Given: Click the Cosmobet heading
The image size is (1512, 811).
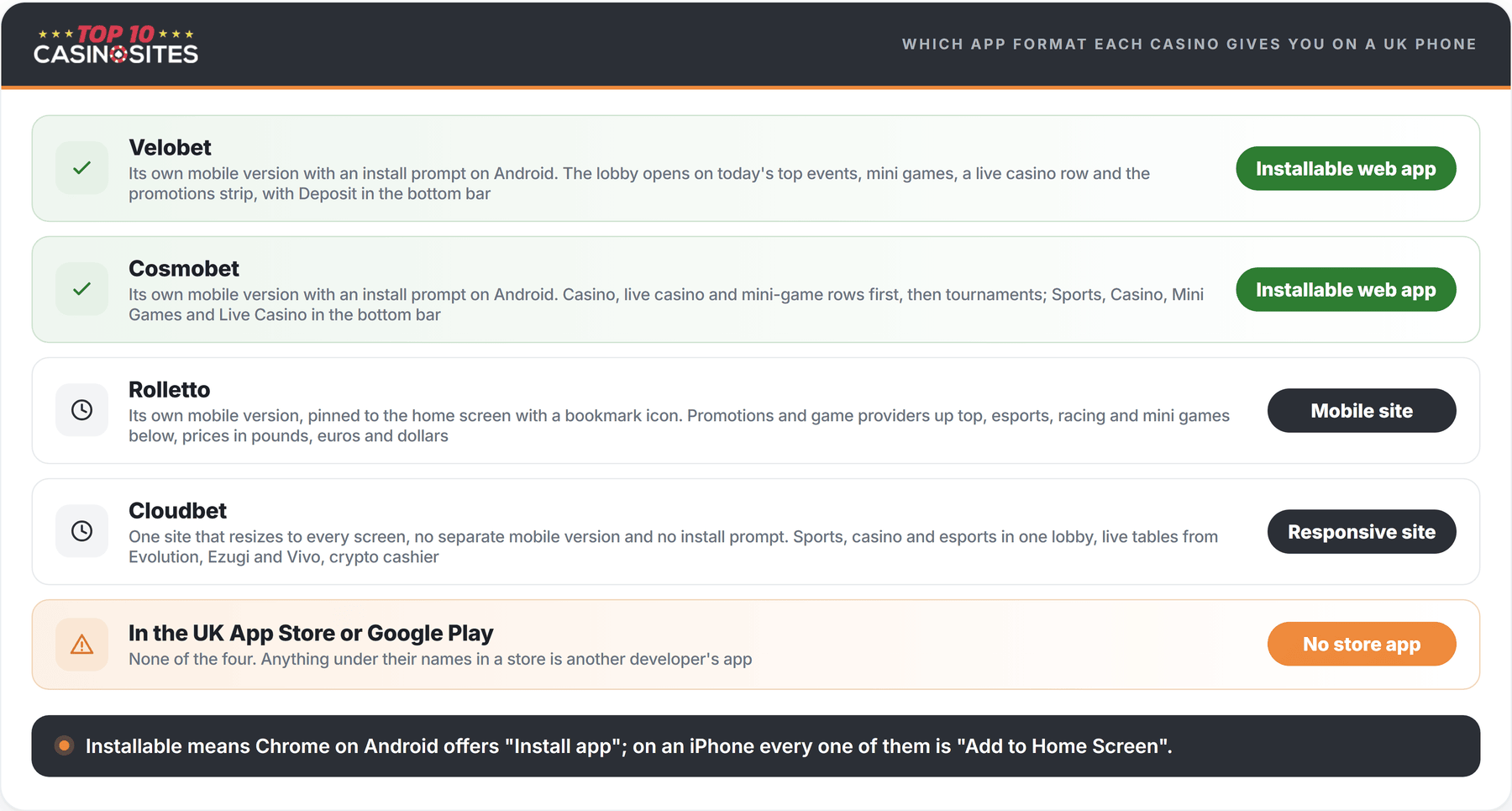Looking at the screenshot, I should coord(184,268).
